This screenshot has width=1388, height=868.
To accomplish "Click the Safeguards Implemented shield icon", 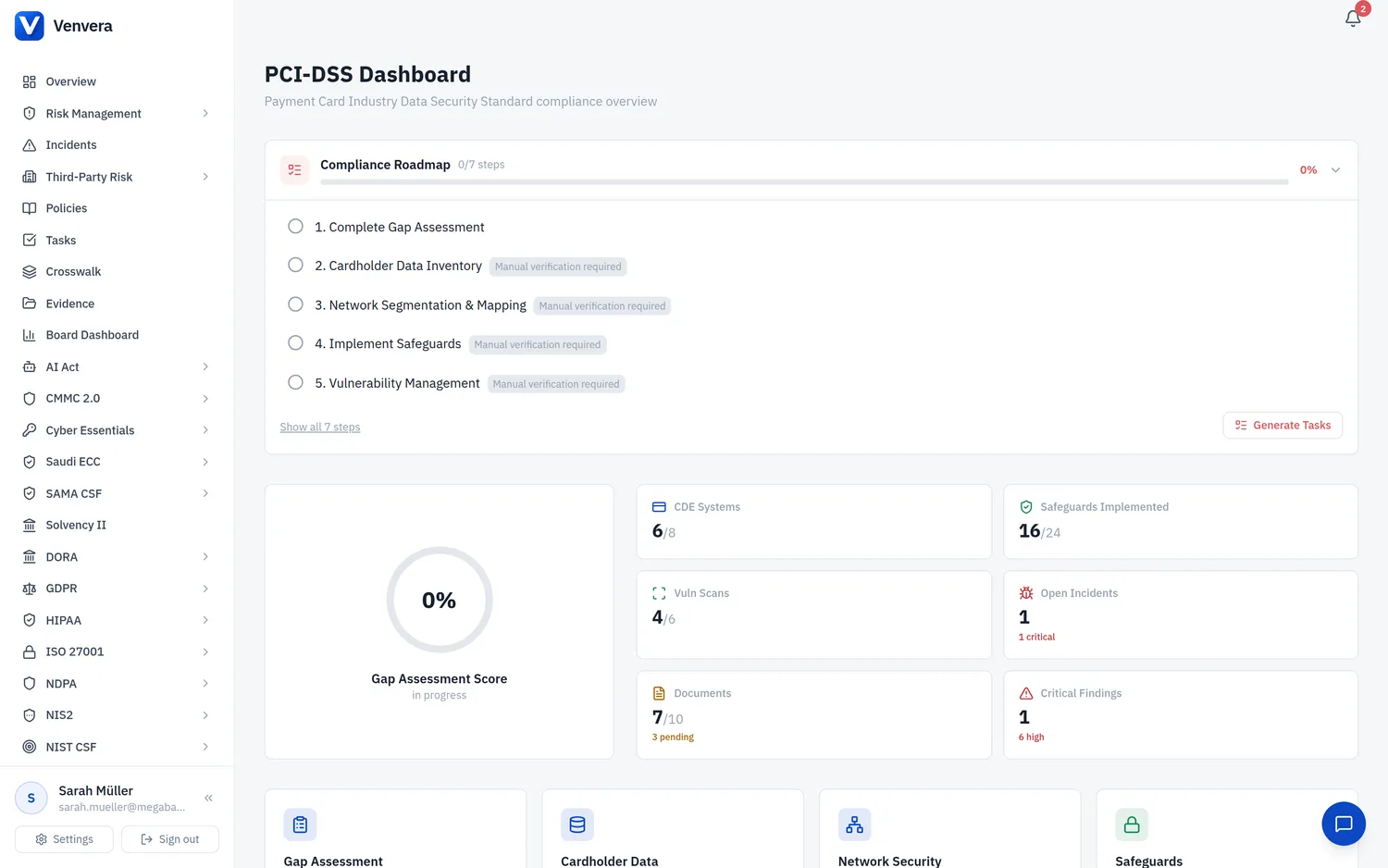I will click(1026, 507).
